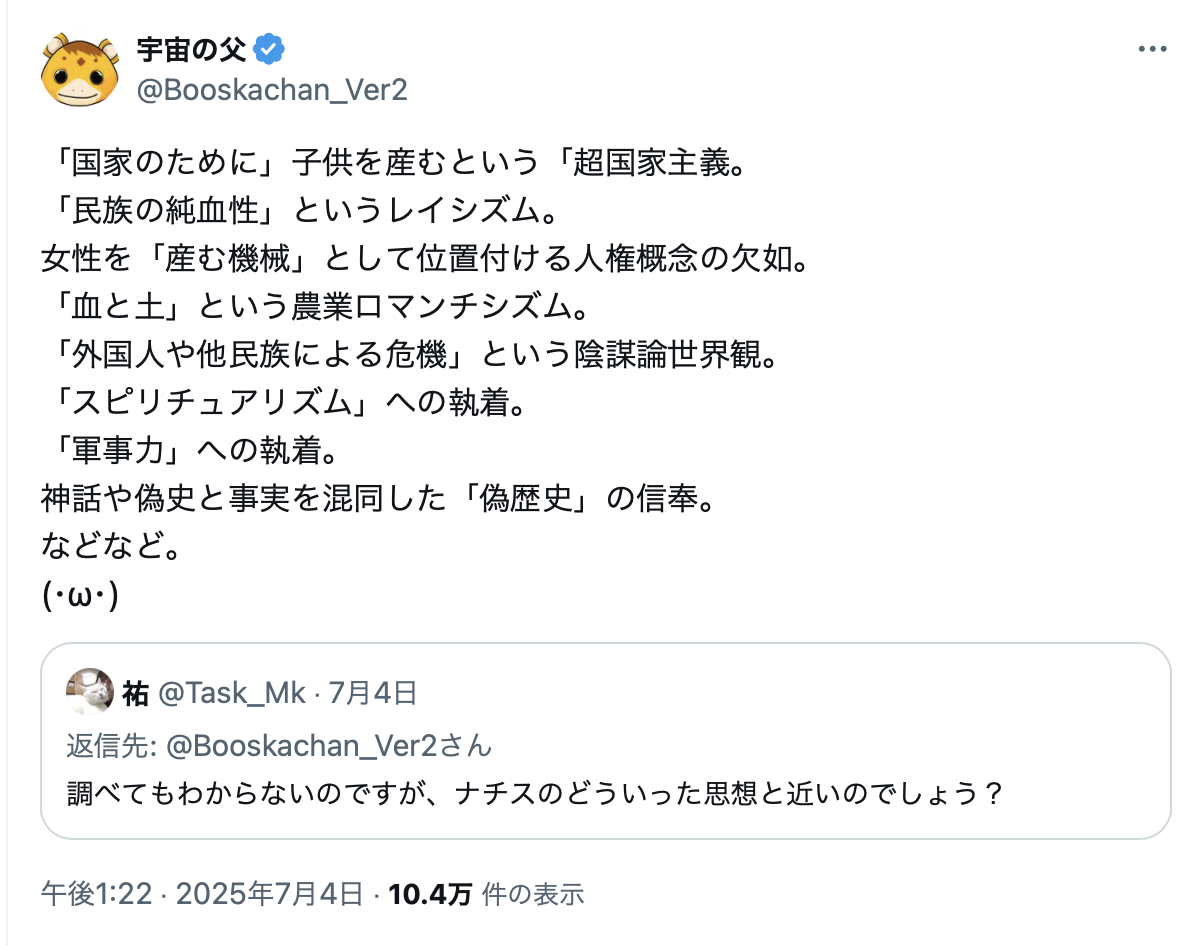
Task: Click the 宇宙の父 display name
Action: click(192, 50)
